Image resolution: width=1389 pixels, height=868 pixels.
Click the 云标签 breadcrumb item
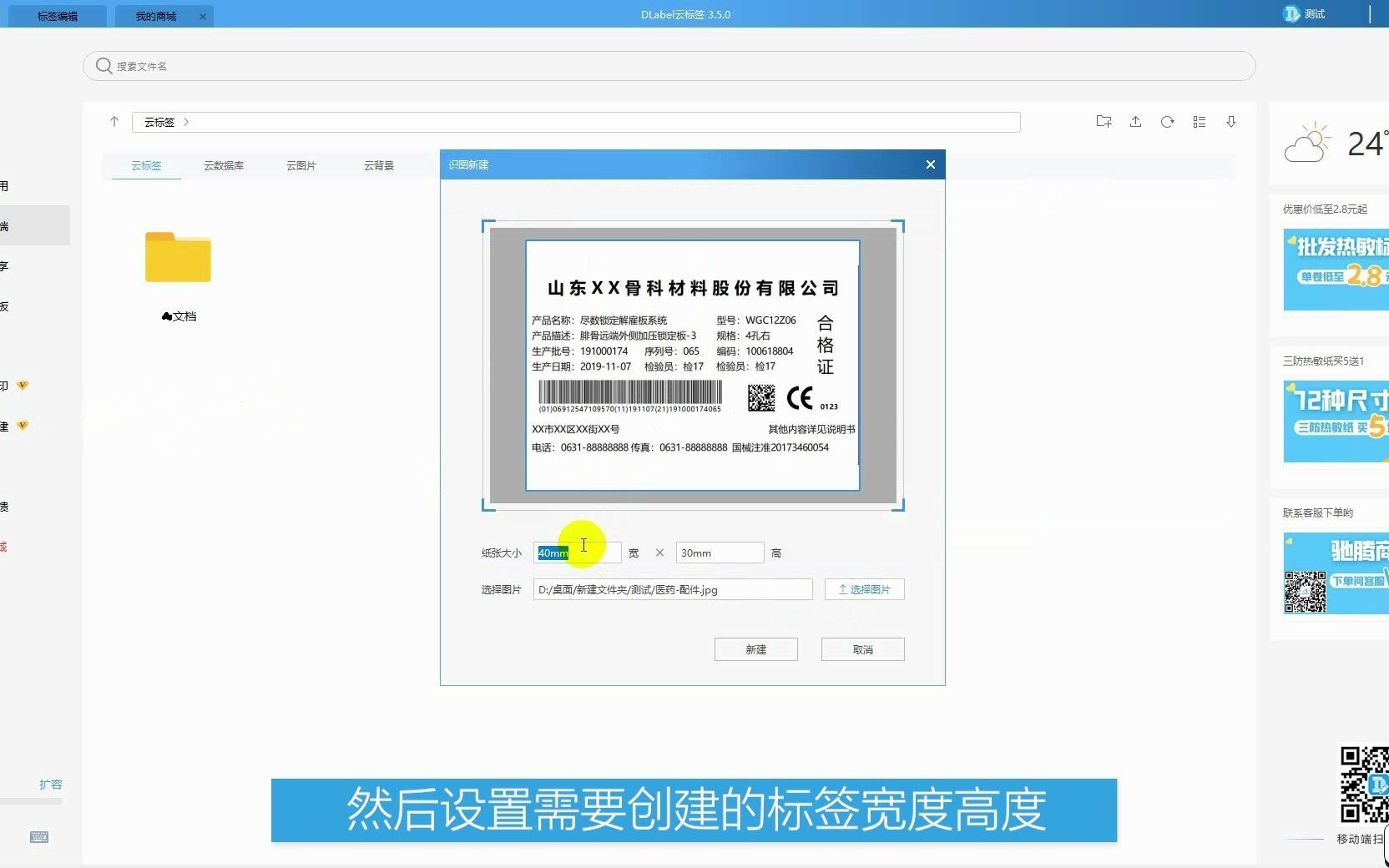tap(159, 122)
